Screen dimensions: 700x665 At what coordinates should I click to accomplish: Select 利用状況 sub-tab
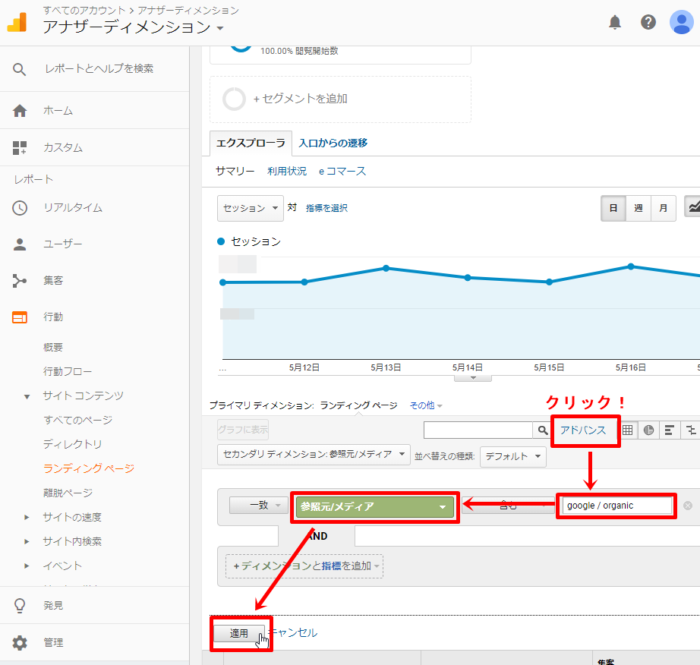pyautogui.click(x=287, y=171)
